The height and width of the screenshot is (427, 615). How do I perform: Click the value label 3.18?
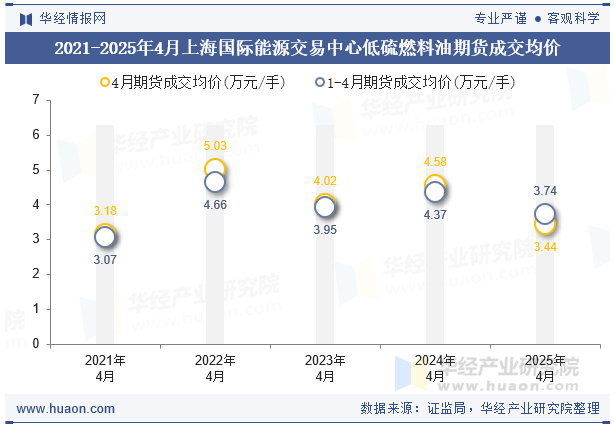pyautogui.click(x=105, y=211)
